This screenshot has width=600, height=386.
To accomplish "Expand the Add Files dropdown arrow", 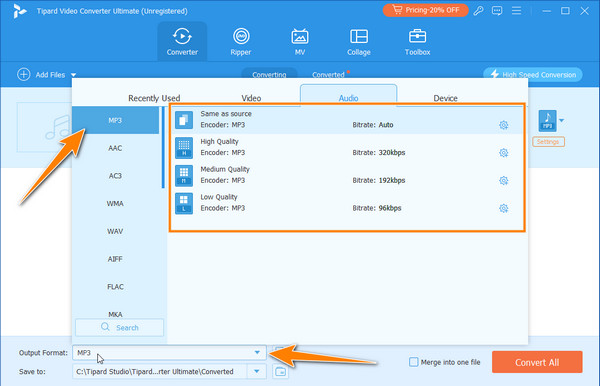I will pyautogui.click(x=73, y=75).
